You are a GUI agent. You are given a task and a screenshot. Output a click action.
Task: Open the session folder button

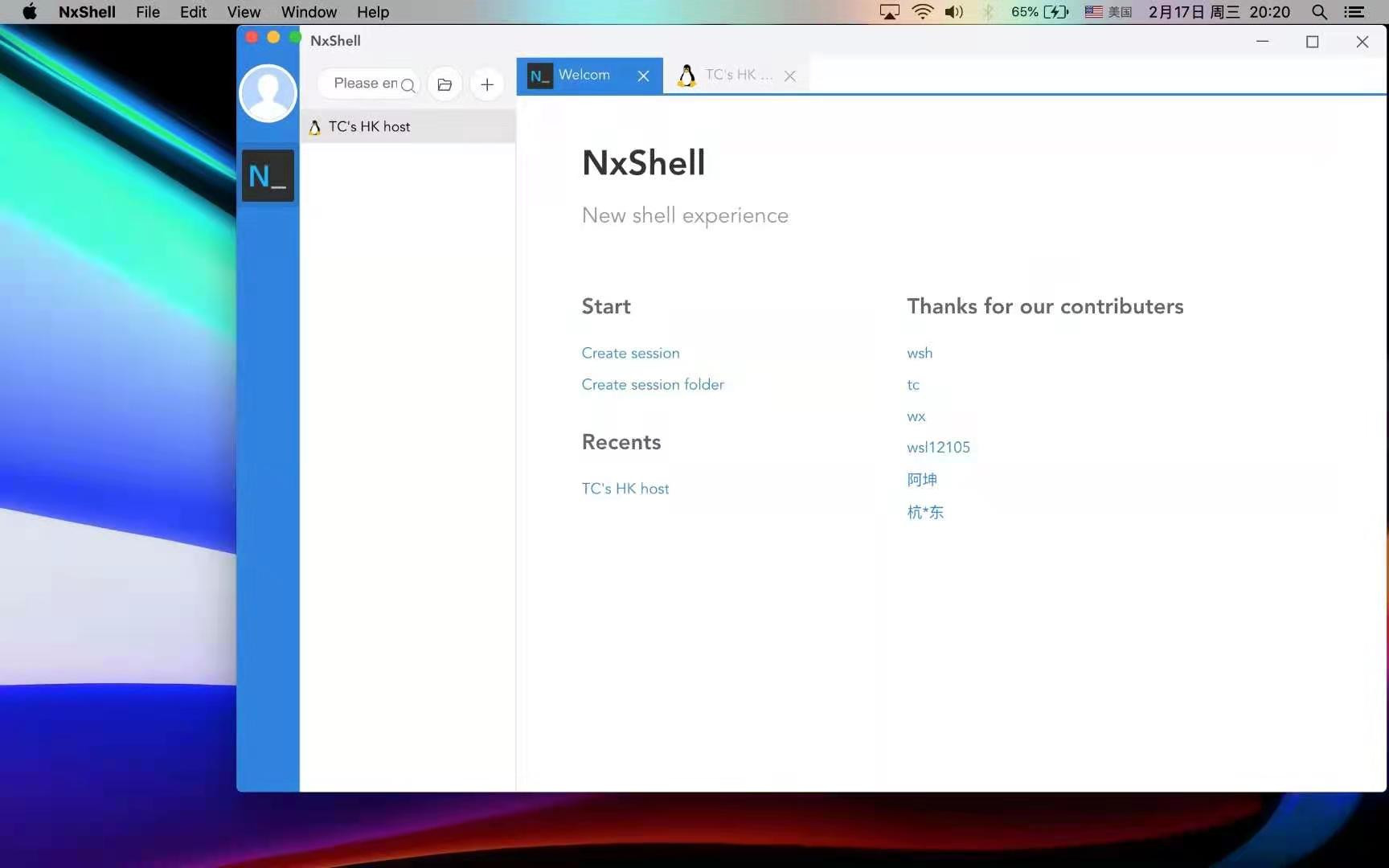coord(445,84)
